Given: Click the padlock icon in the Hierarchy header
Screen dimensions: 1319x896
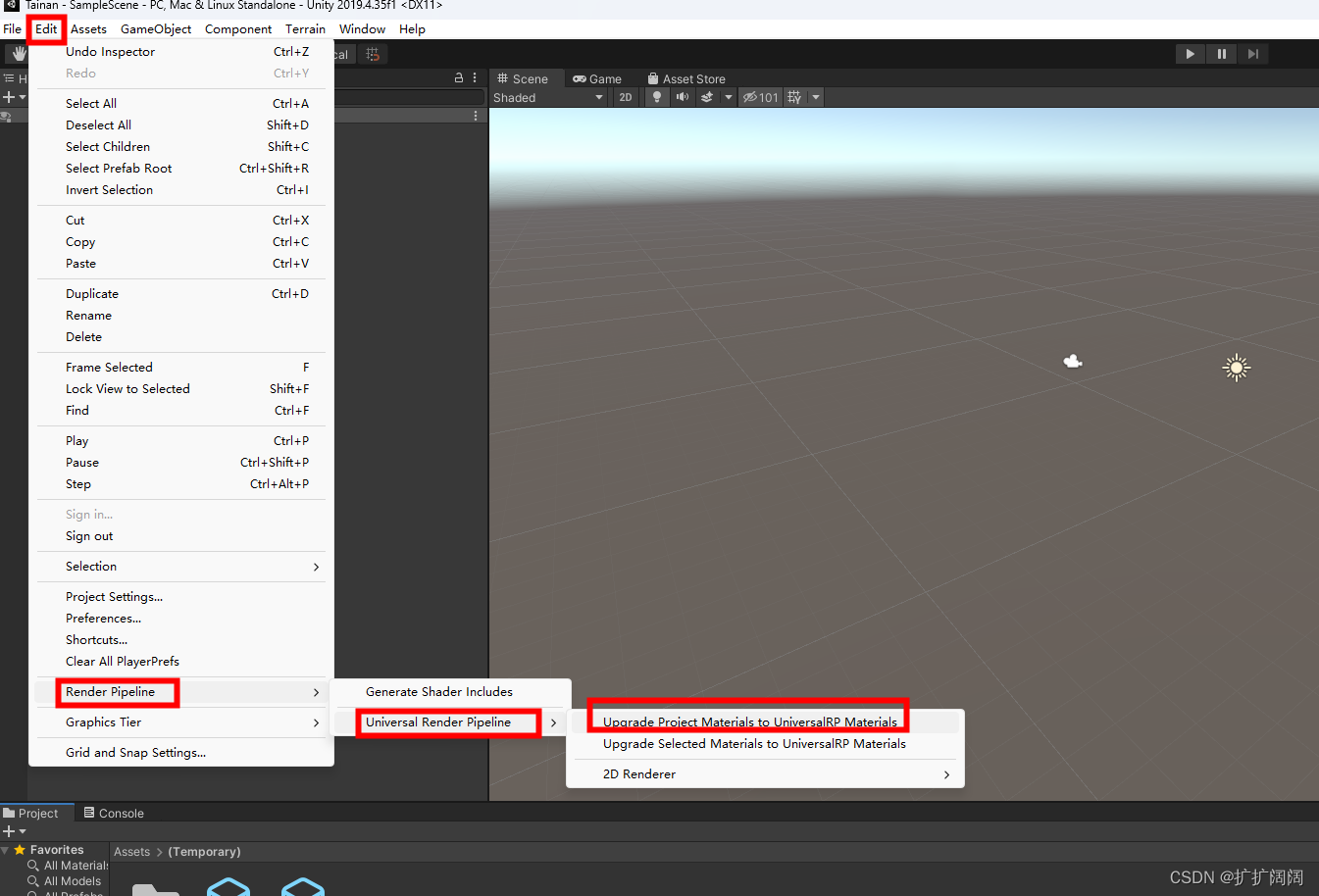Looking at the screenshot, I should click(x=458, y=76).
